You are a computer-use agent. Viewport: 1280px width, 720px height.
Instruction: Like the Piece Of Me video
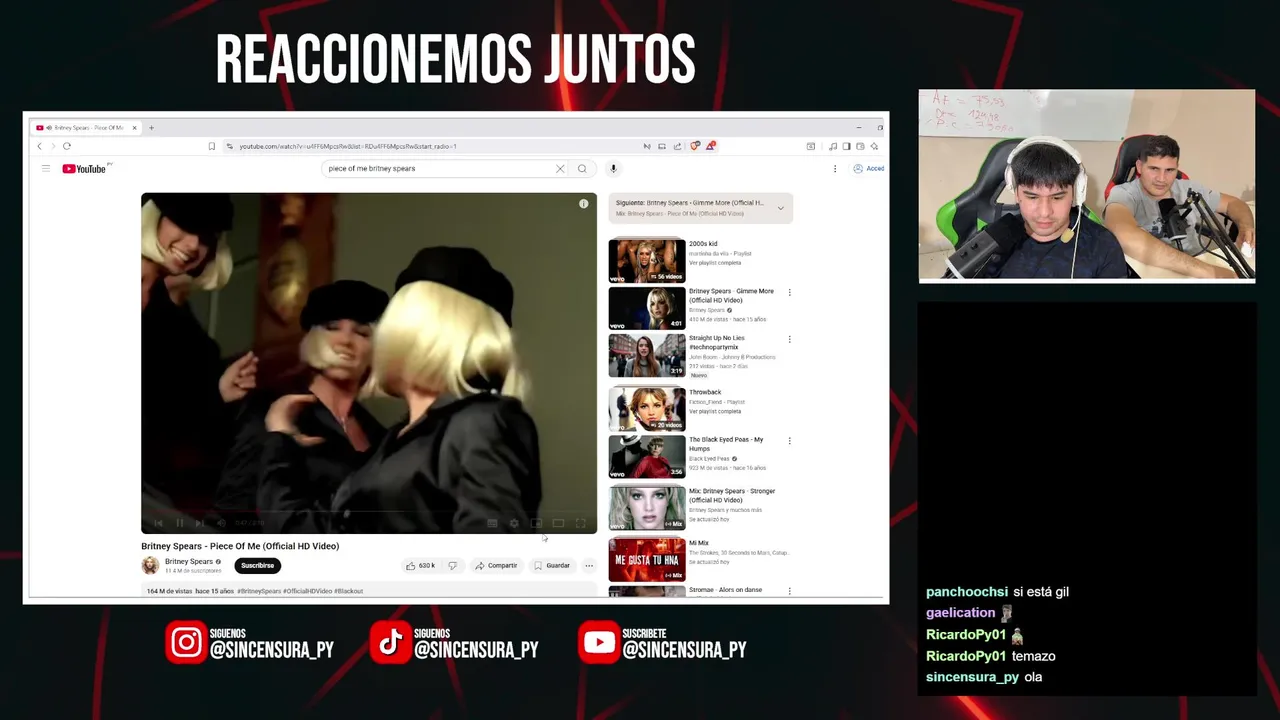tap(420, 566)
